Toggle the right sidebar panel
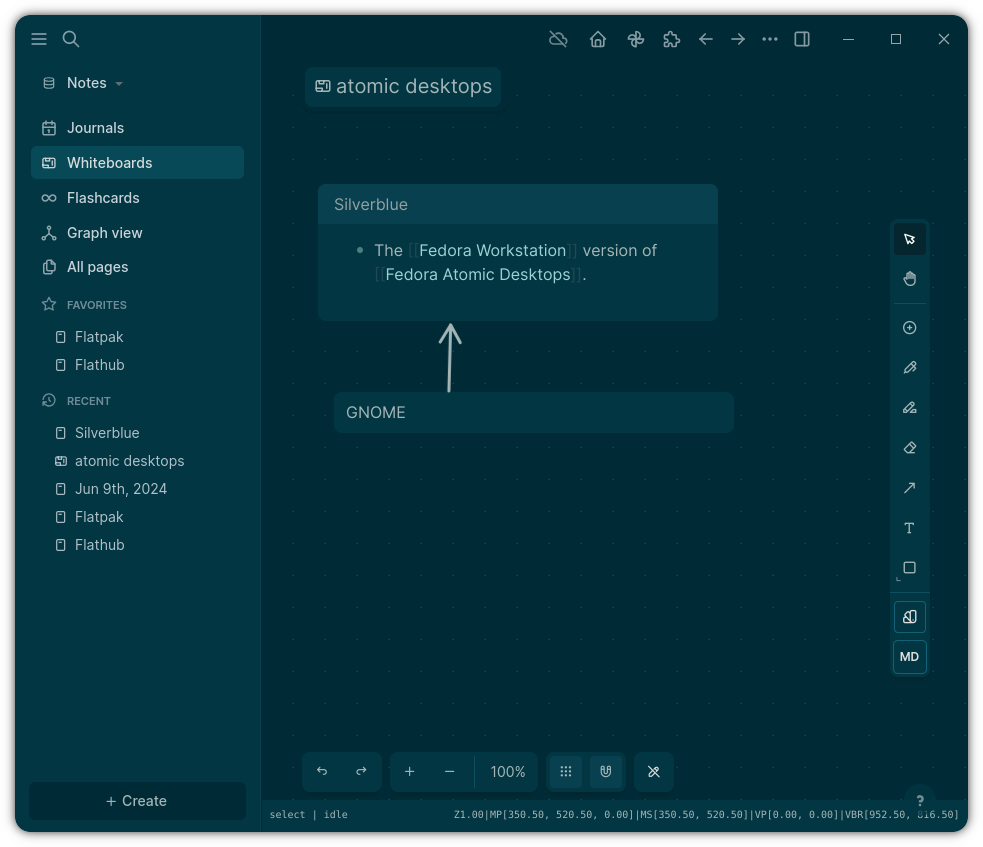 coord(802,39)
